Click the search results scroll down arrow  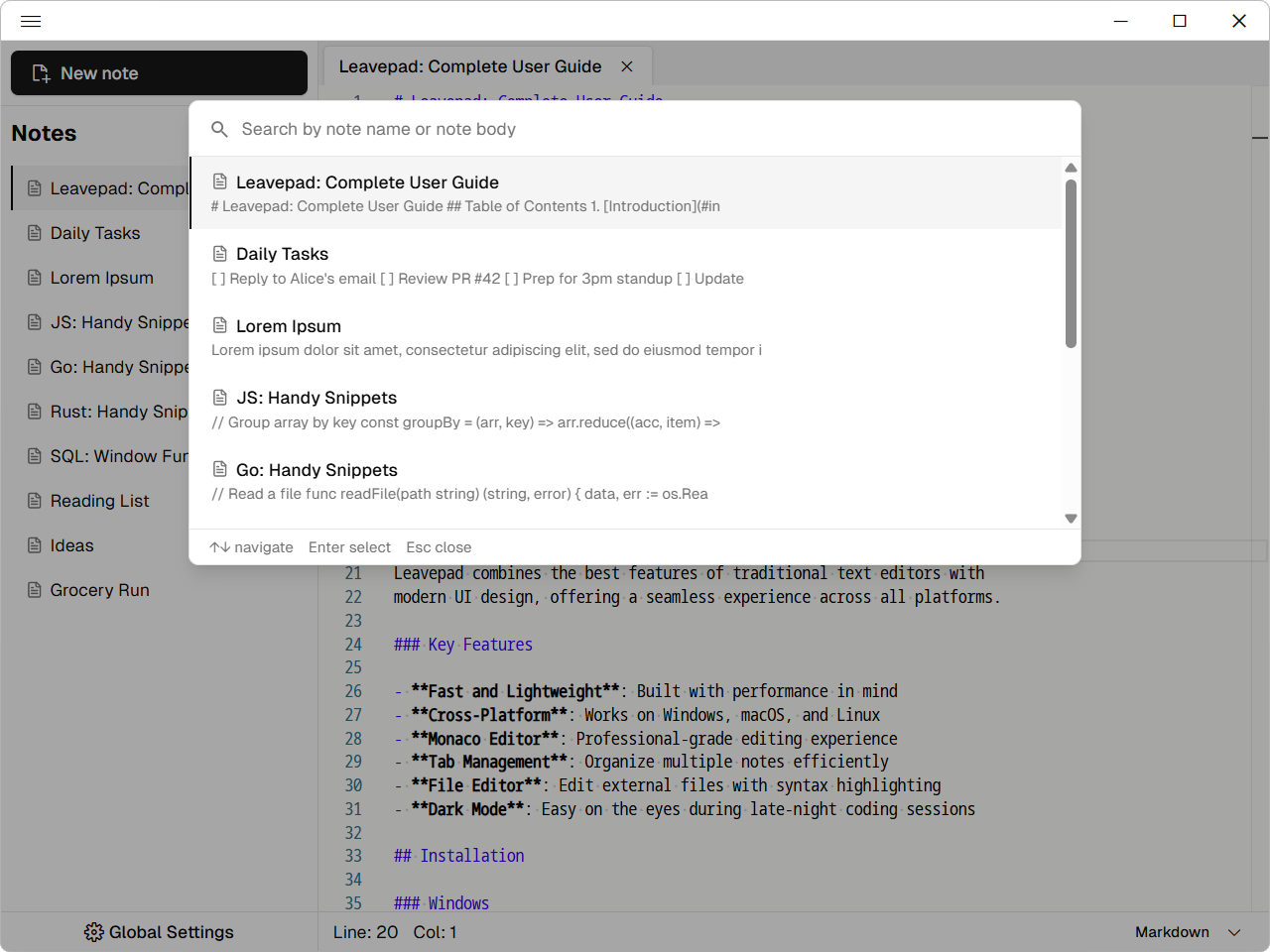point(1071,519)
